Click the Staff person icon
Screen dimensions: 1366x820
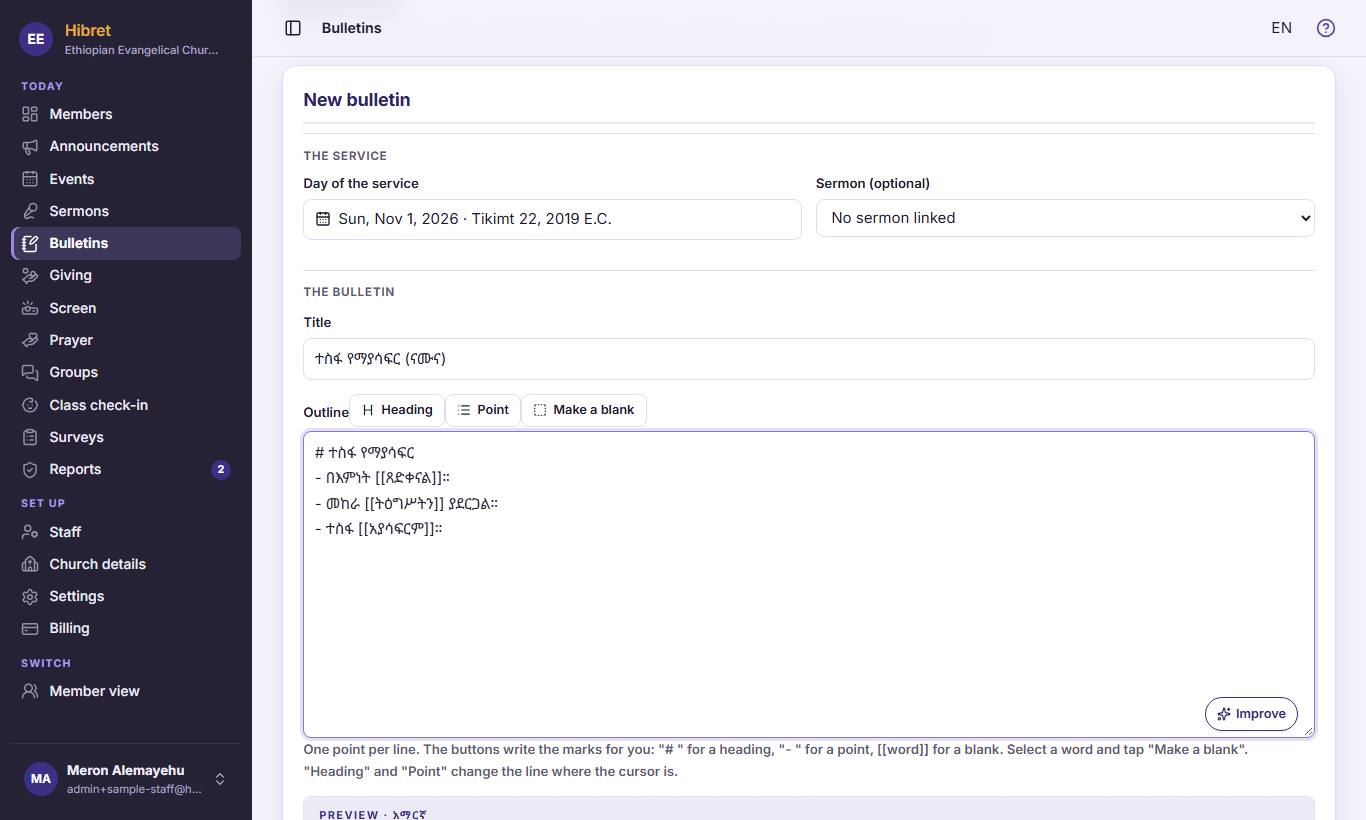tap(30, 532)
